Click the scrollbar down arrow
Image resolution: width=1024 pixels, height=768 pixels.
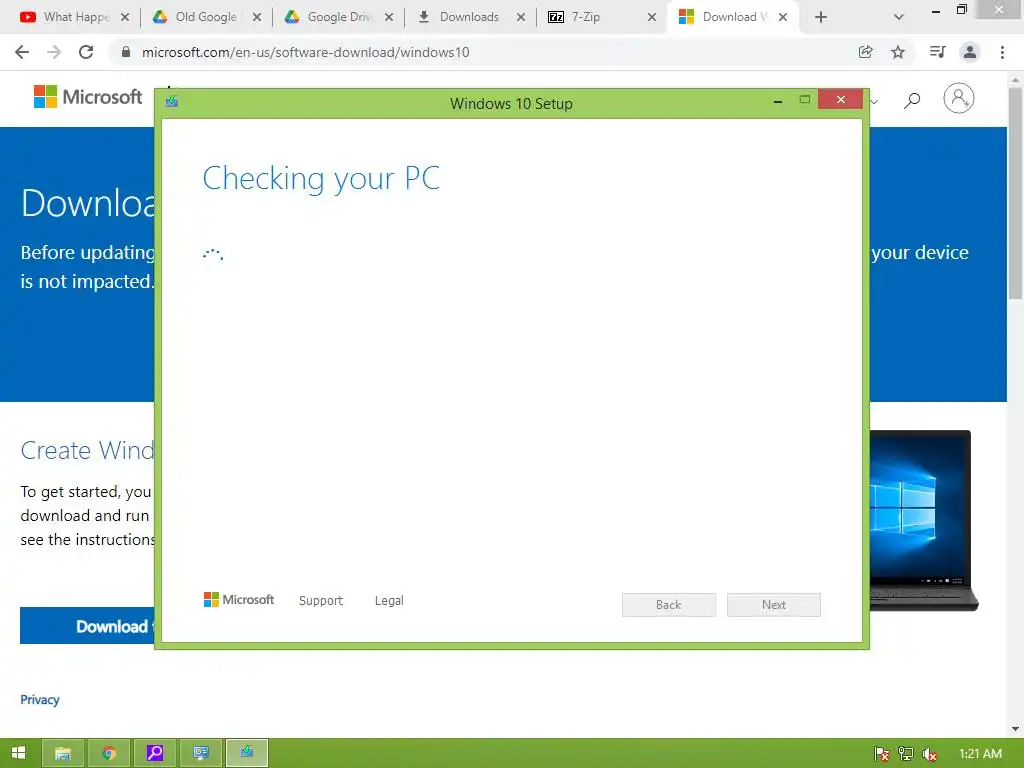(x=1015, y=729)
